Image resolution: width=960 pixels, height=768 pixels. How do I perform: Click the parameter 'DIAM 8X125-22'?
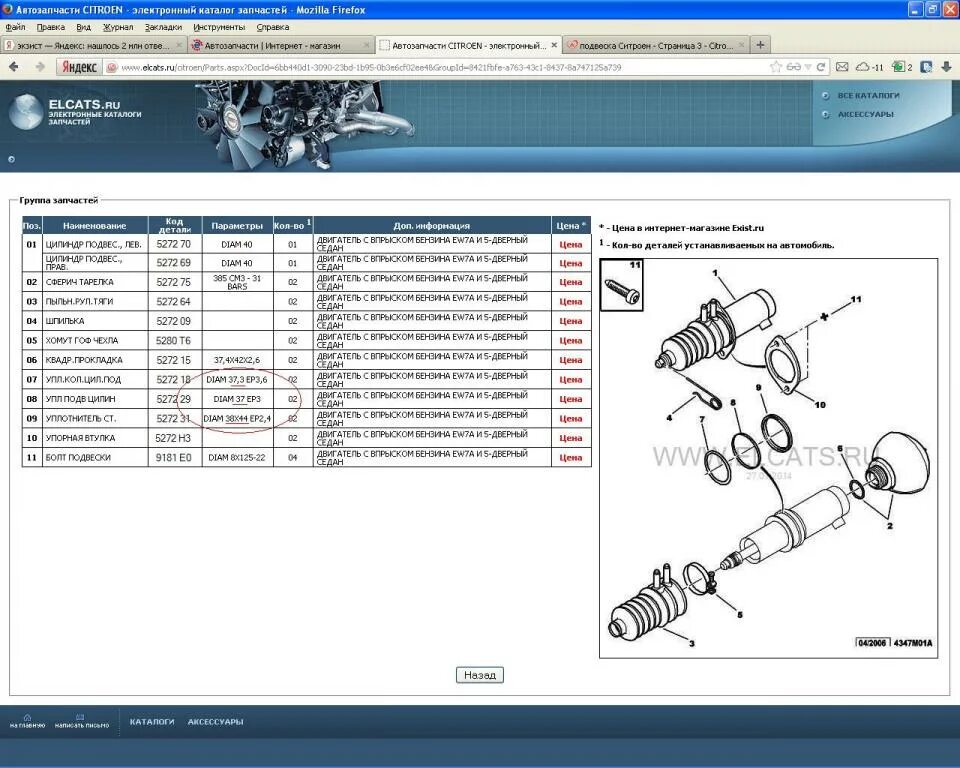coord(236,457)
